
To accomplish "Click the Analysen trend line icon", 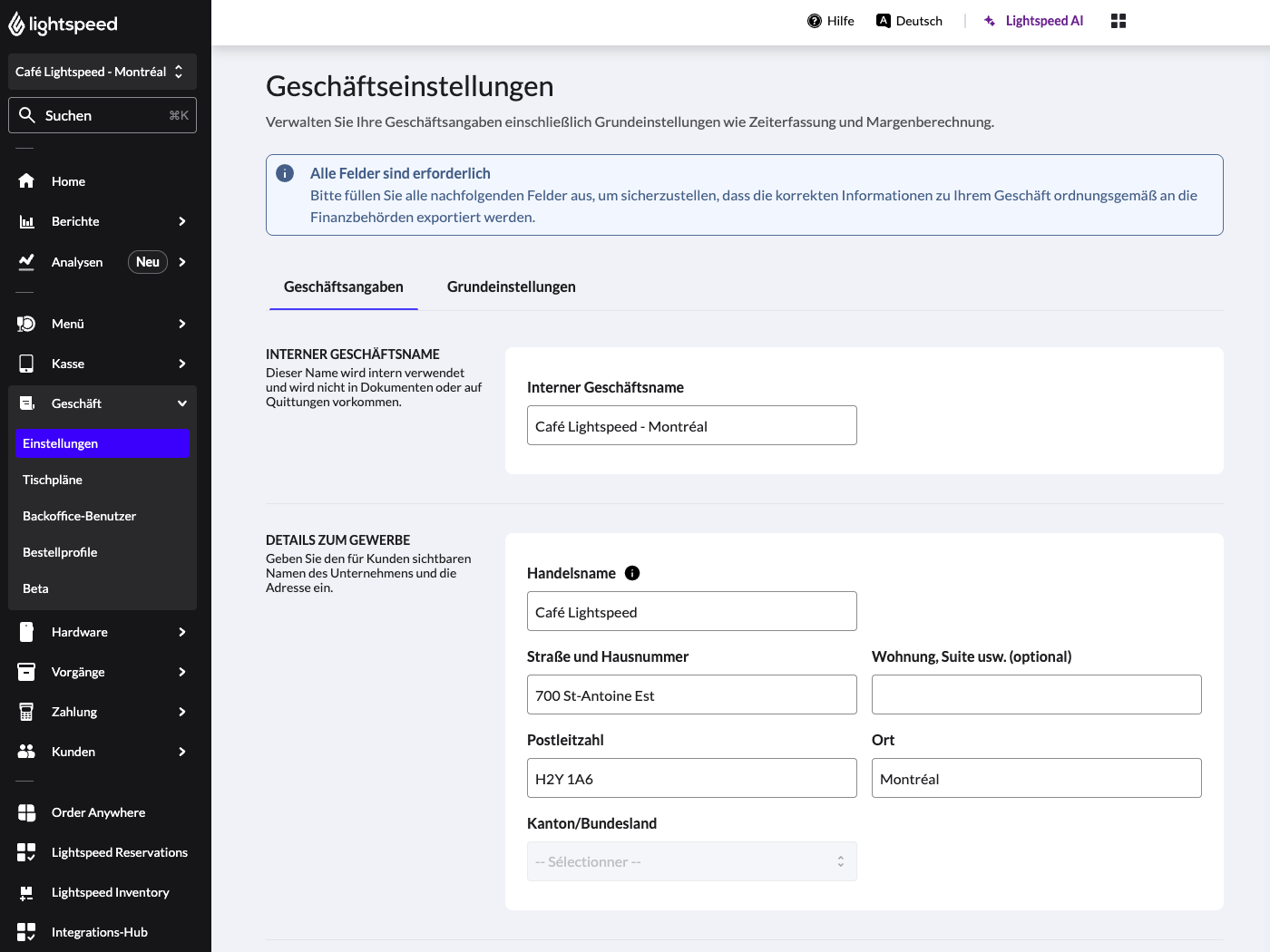I will [26, 262].
